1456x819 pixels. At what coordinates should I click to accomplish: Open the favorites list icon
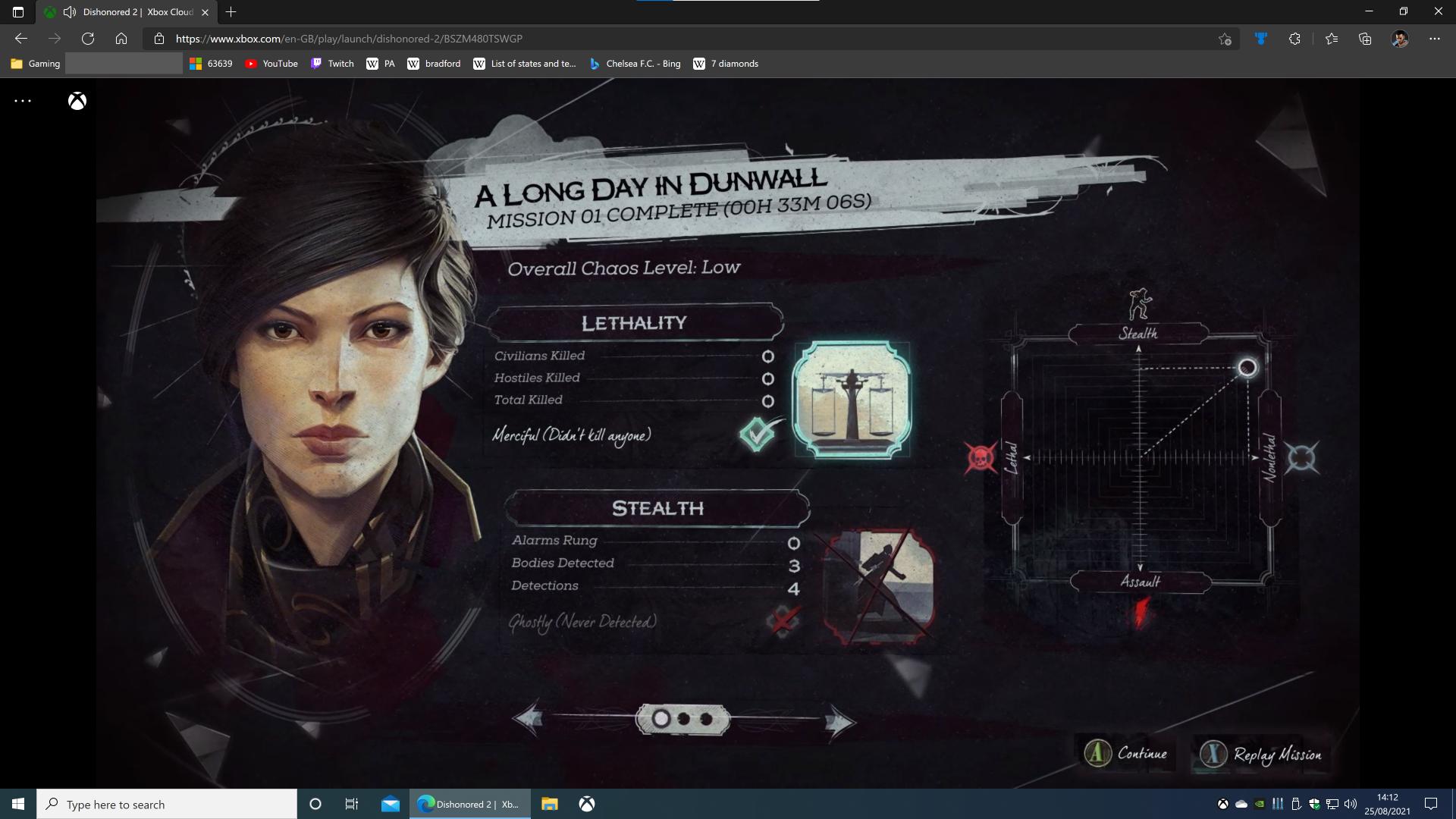tap(1332, 39)
